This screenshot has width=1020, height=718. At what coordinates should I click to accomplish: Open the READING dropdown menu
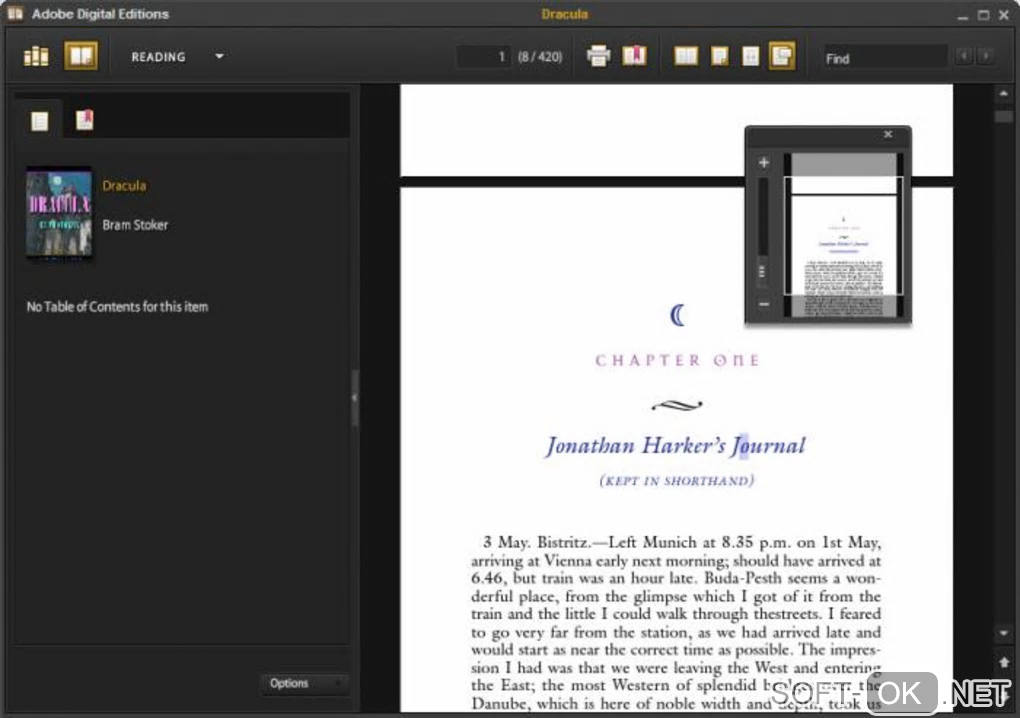(x=177, y=57)
